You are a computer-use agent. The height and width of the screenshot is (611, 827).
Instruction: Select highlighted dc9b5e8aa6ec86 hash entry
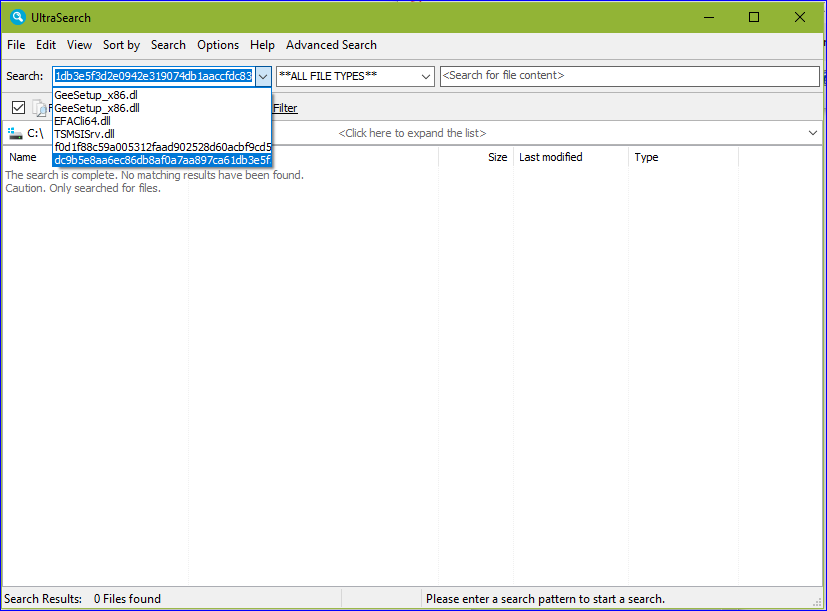click(162, 160)
